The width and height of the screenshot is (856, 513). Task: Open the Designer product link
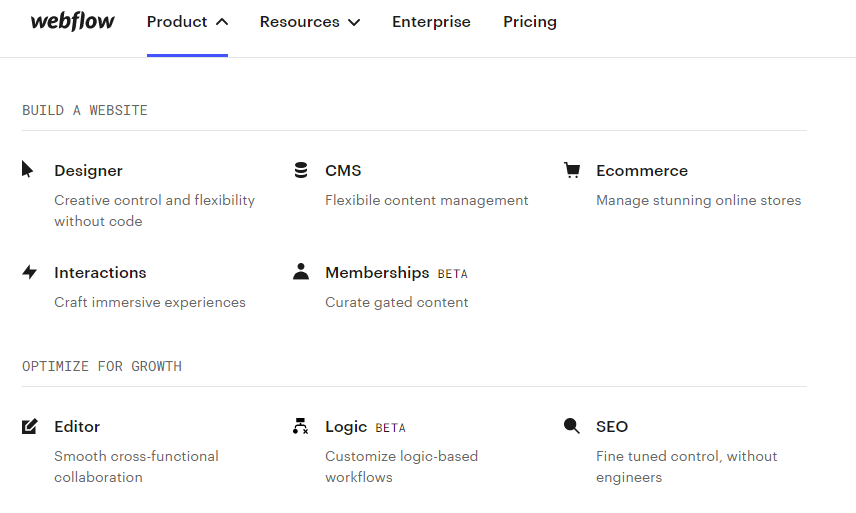(x=89, y=171)
